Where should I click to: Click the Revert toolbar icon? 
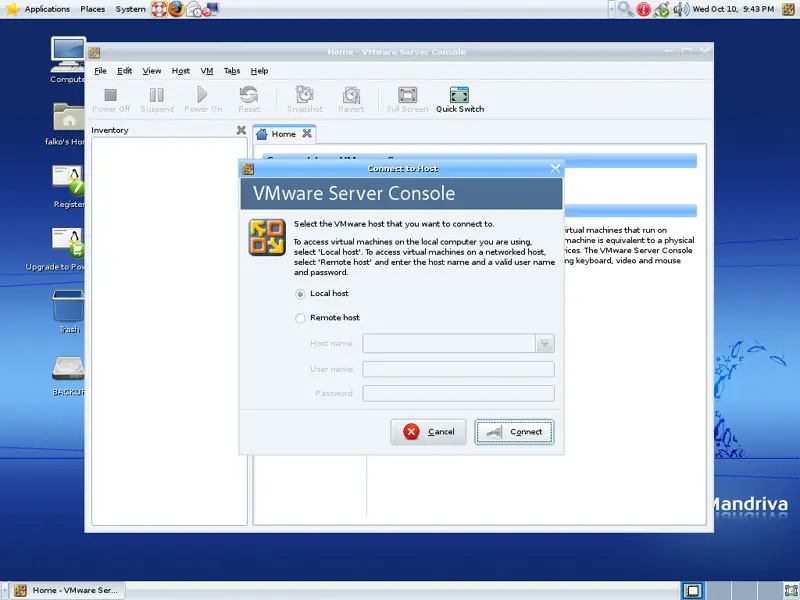pyautogui.click(x=351, y=94)
